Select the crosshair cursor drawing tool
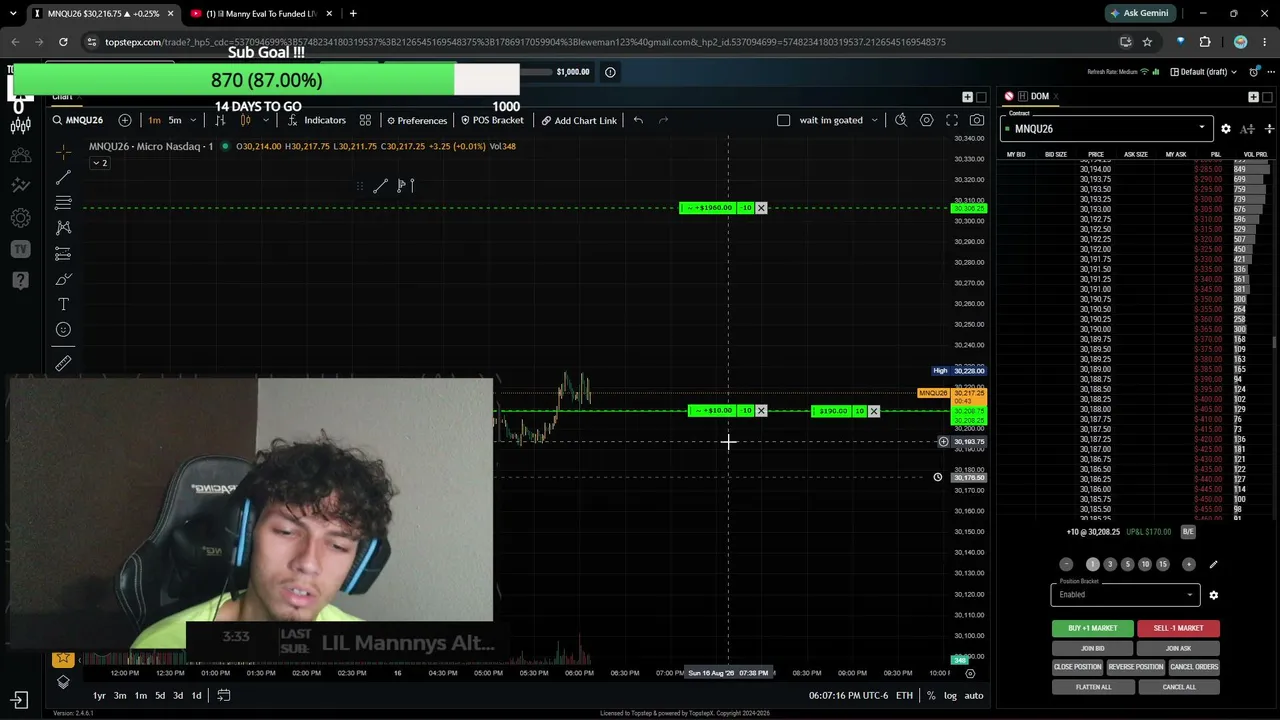The image size is (1280, 720). pyautogui.click(x=63, y=152)
